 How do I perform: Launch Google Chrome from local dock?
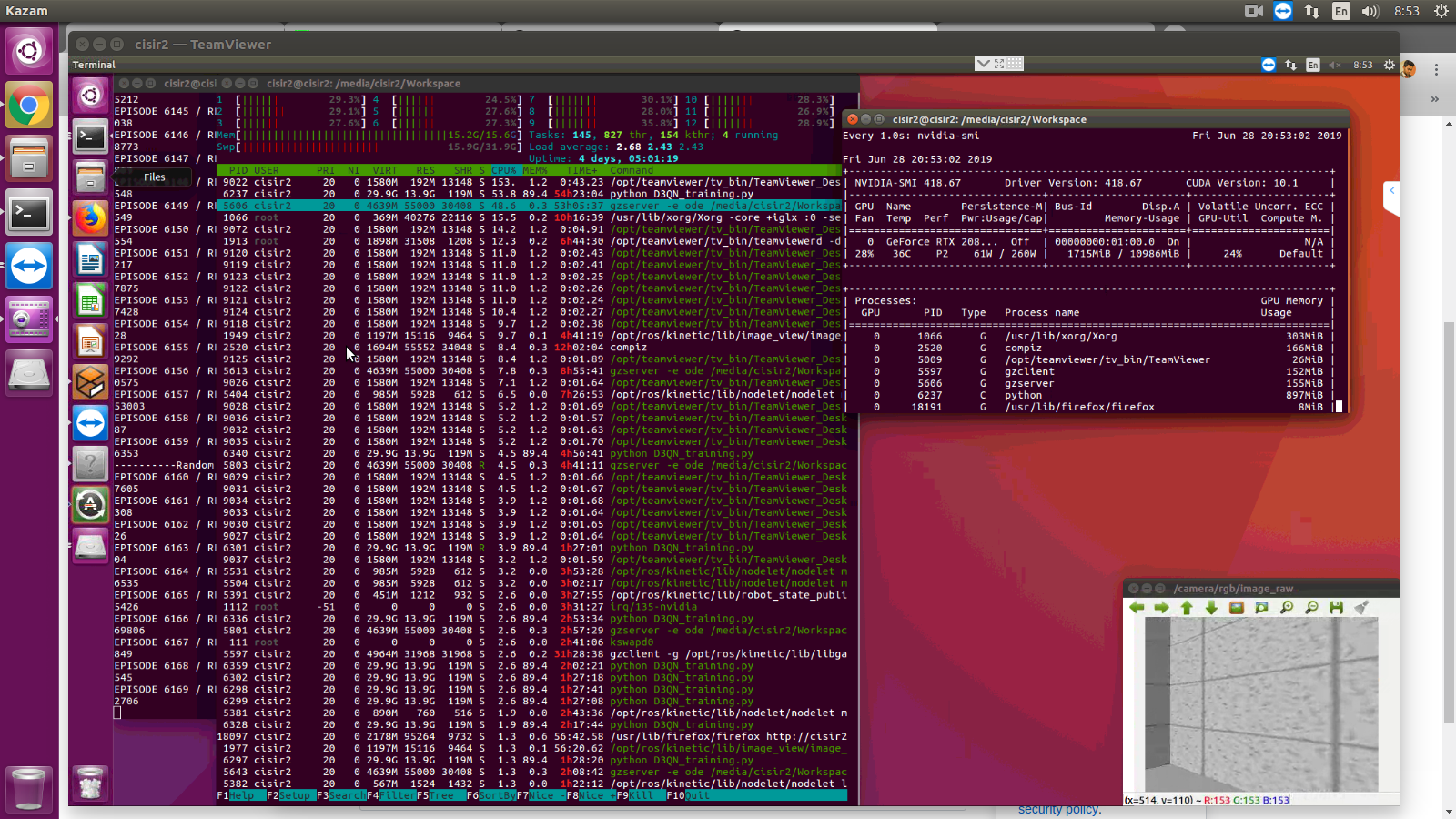[x=29, y=106]
